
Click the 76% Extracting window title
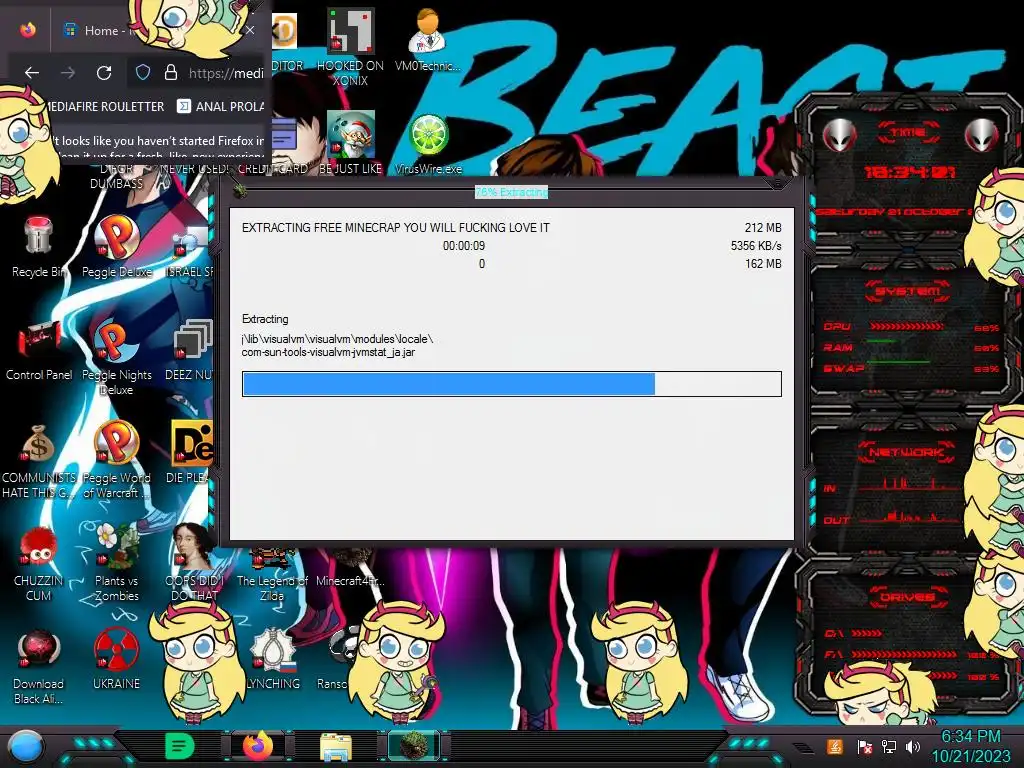[511, 192]
